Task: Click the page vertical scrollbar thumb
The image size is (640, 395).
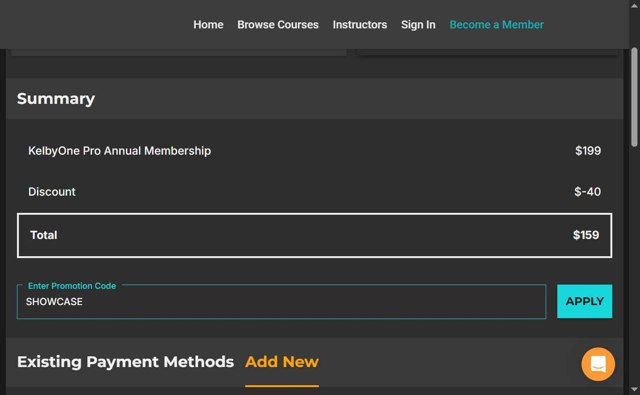Action: (634, 97)
